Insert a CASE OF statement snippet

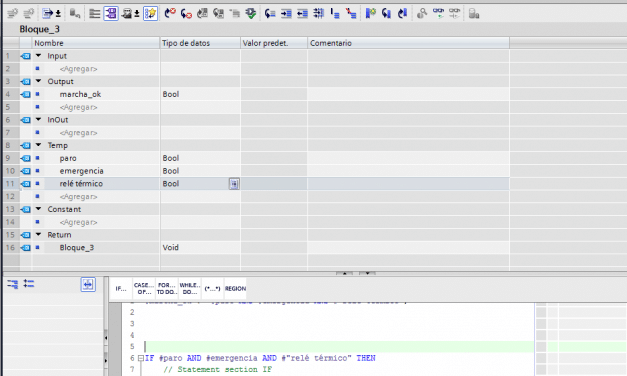[x=144, y=288]
